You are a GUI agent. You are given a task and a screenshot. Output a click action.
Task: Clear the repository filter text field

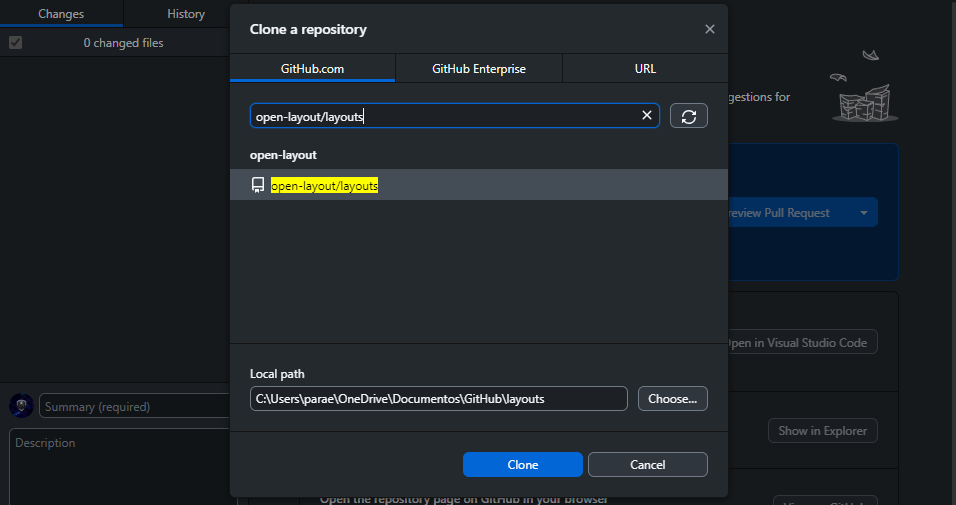647,115
